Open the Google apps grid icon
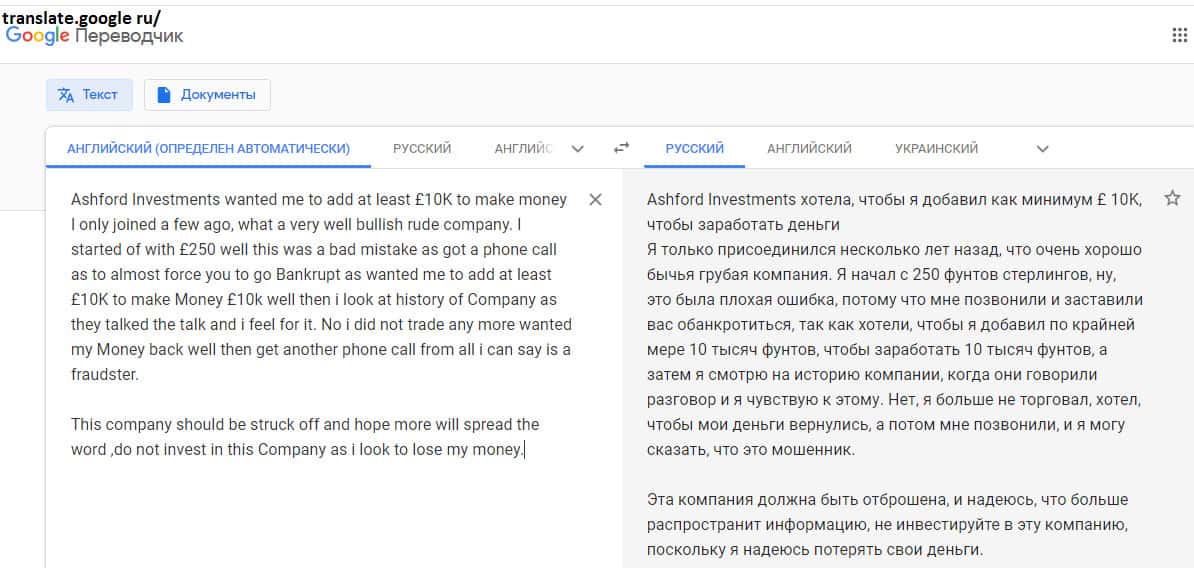The height and width of the screenshot is (568, 1194). [1179, 36]
